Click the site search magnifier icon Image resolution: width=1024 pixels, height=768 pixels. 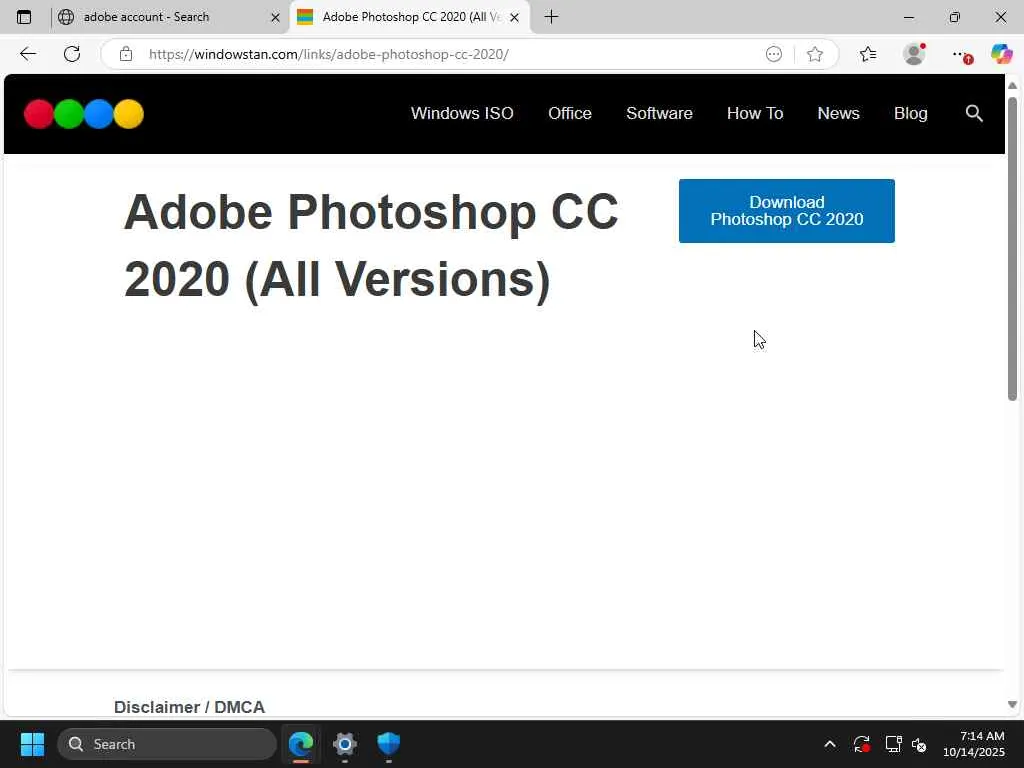974,114
